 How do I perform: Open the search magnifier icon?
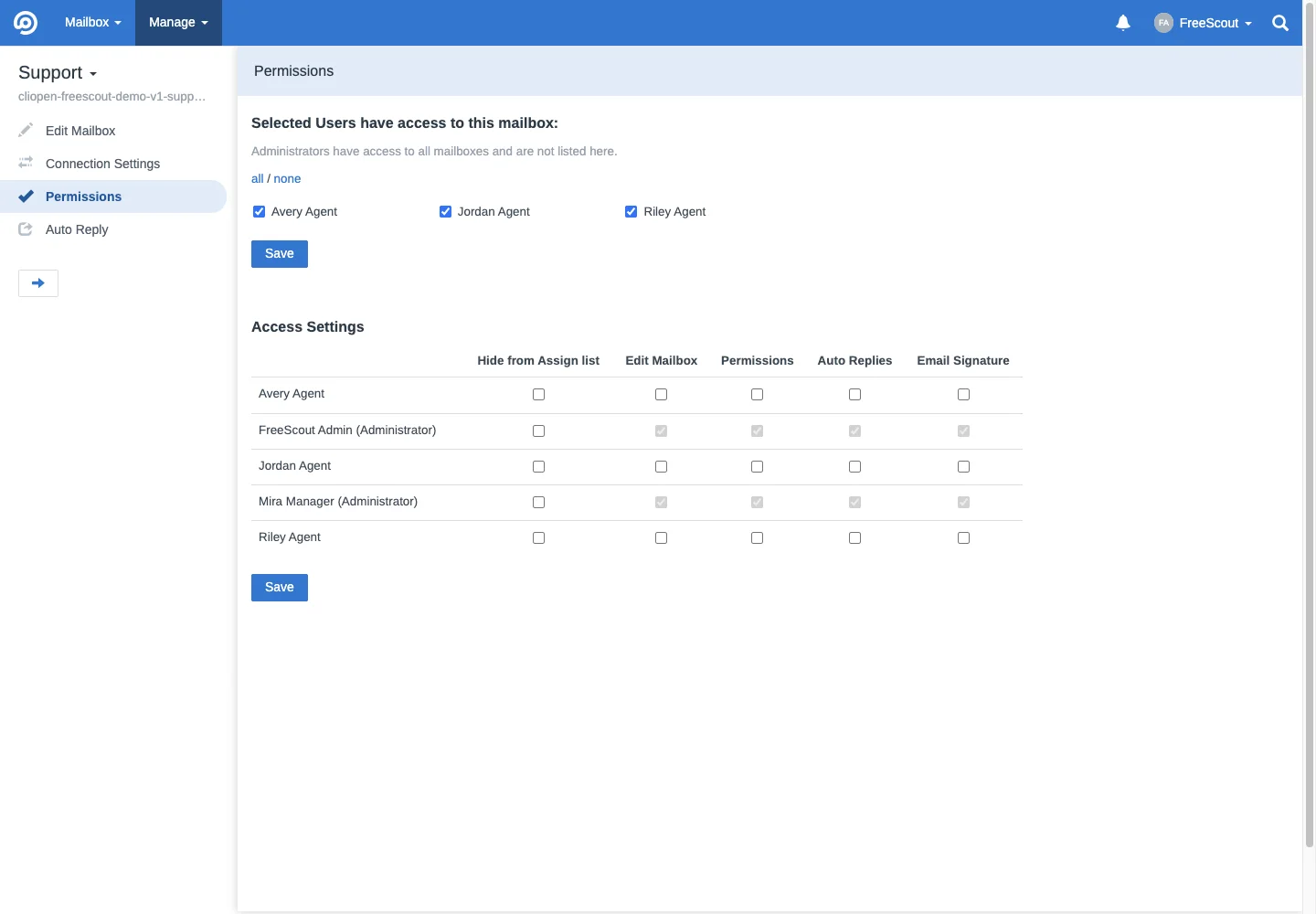tap(1280, 23)
